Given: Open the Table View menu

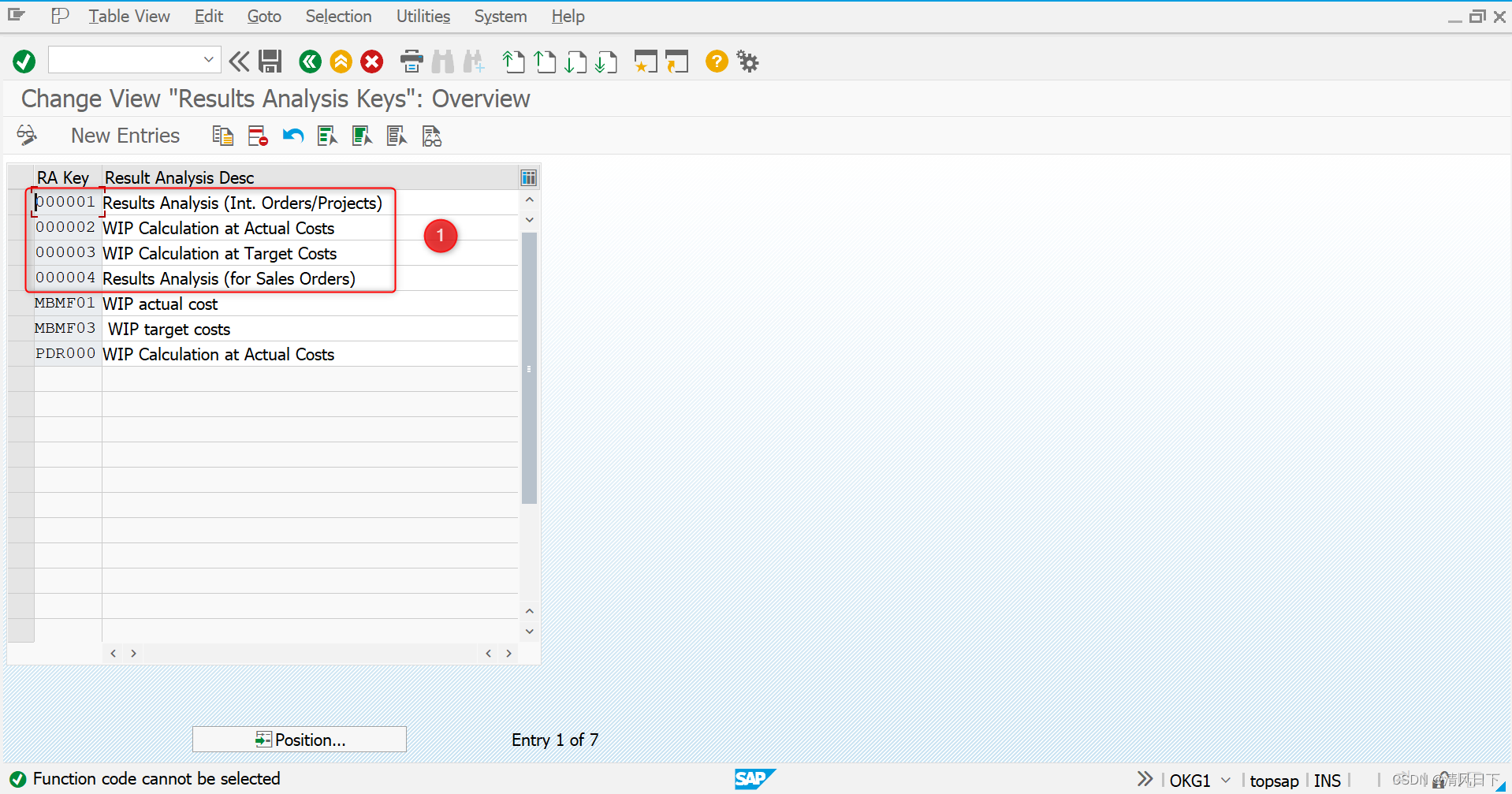Looking at the screenshot, I should point(129,16).
